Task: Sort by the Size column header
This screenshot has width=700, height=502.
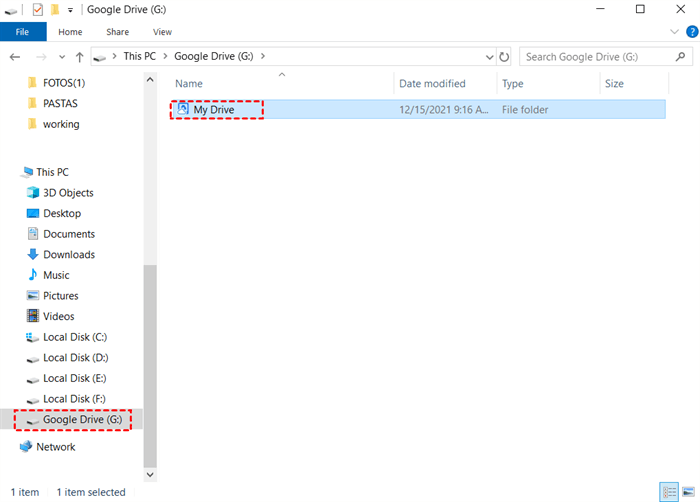Action: (614, 84)
